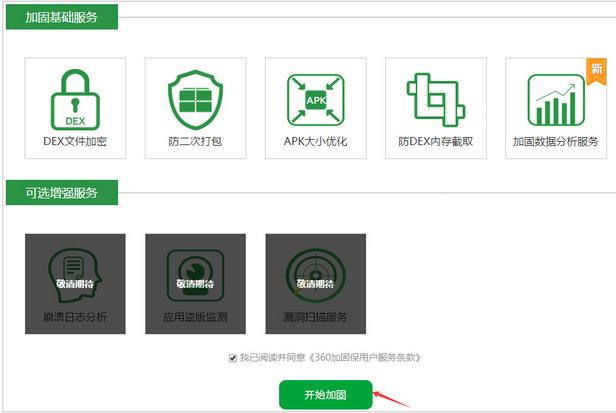Click 敬请期待 overlay on 崩溃日志分析 card
The image size is (616, 413).
[x=75, y=284]
